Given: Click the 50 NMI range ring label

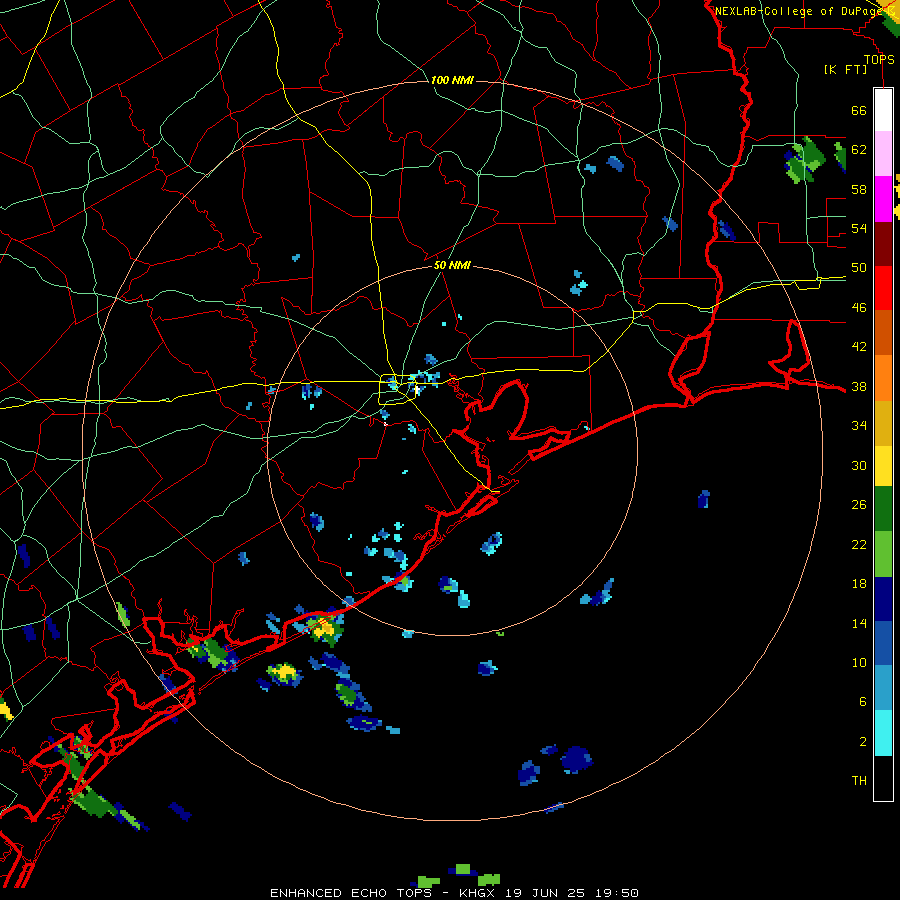Looking at the screenshot, I should click(452, 265).
